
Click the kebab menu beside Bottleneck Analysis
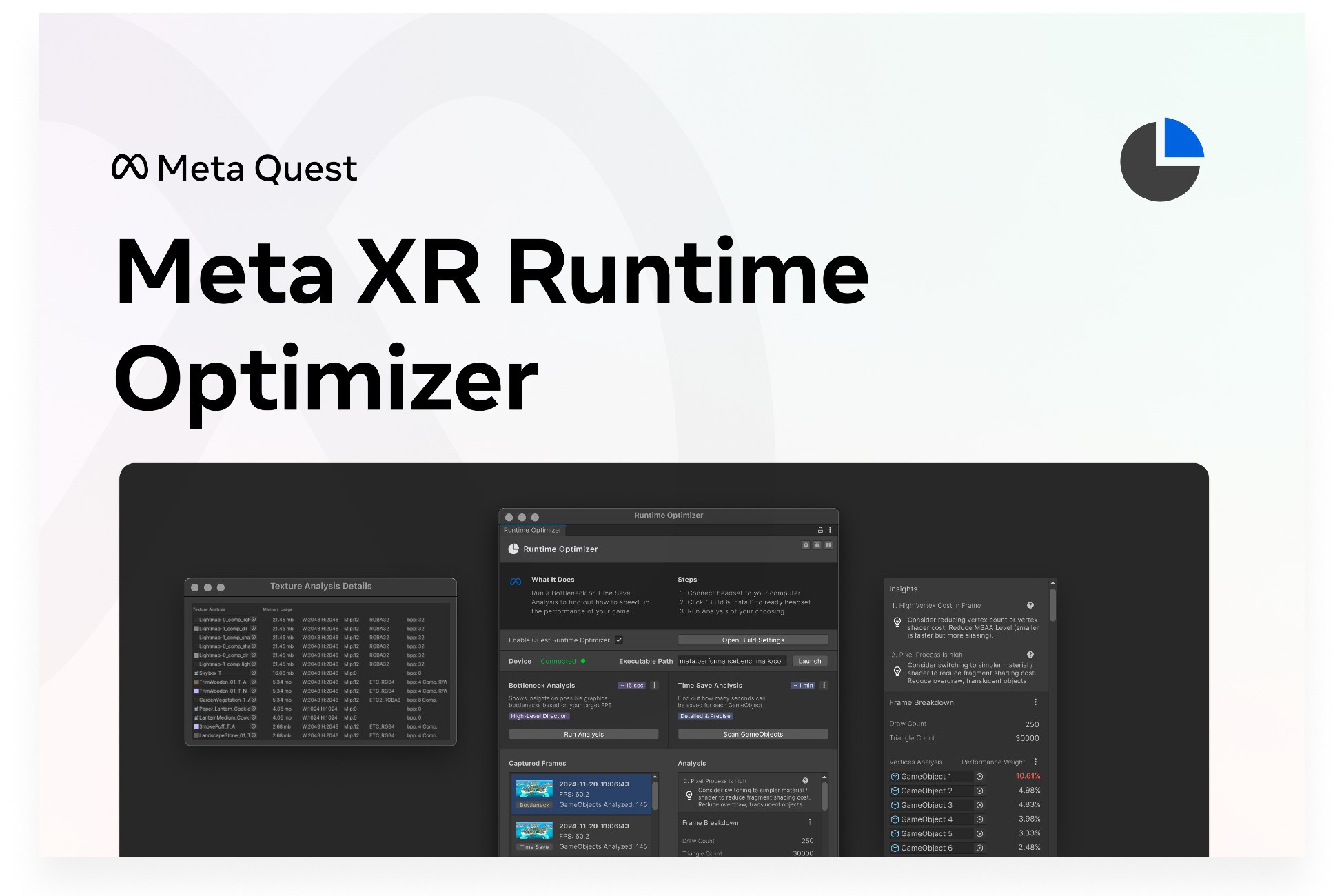pyautogui.click(x=654, y=685)
